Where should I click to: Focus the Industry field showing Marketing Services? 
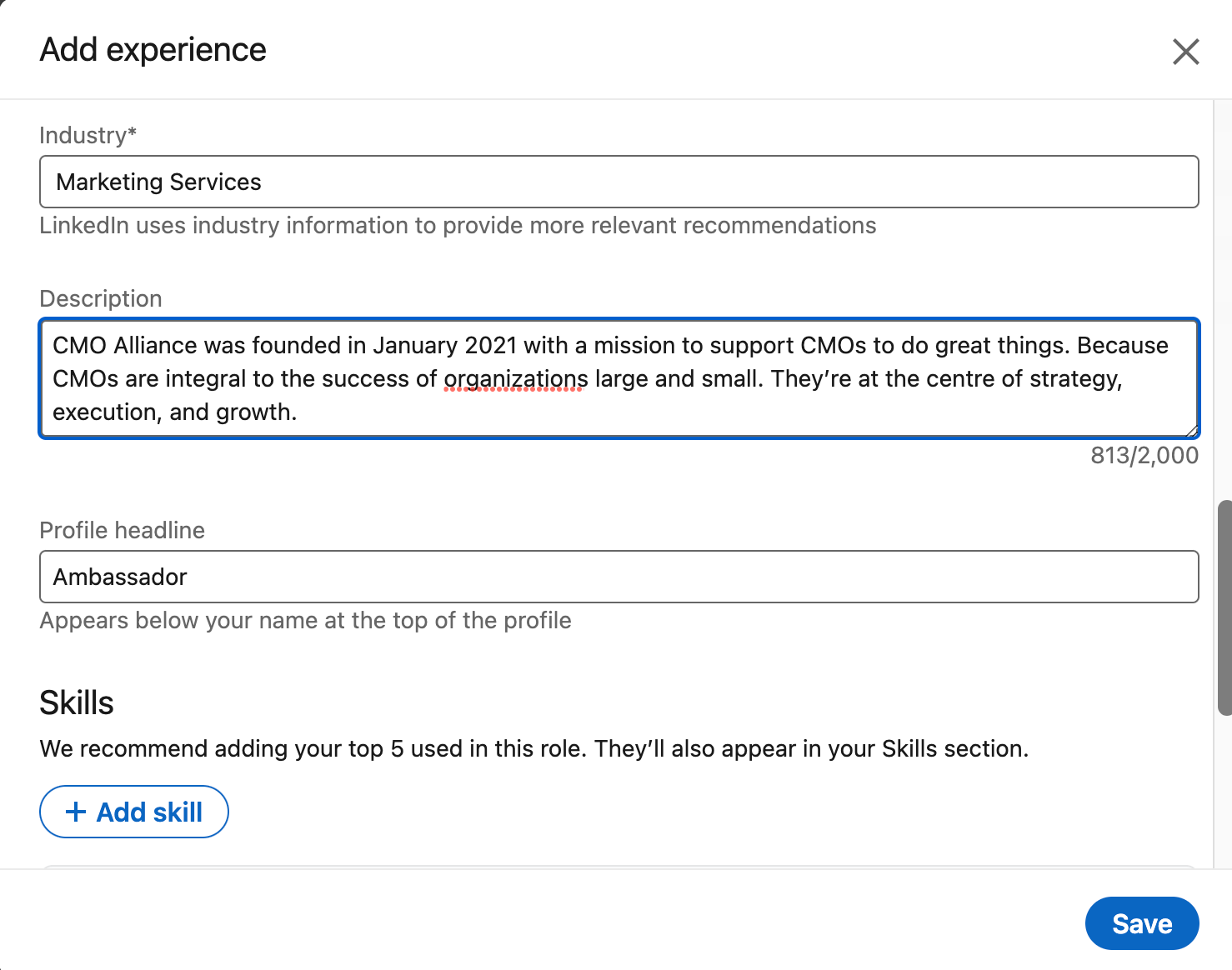click(x=619, y=182)
